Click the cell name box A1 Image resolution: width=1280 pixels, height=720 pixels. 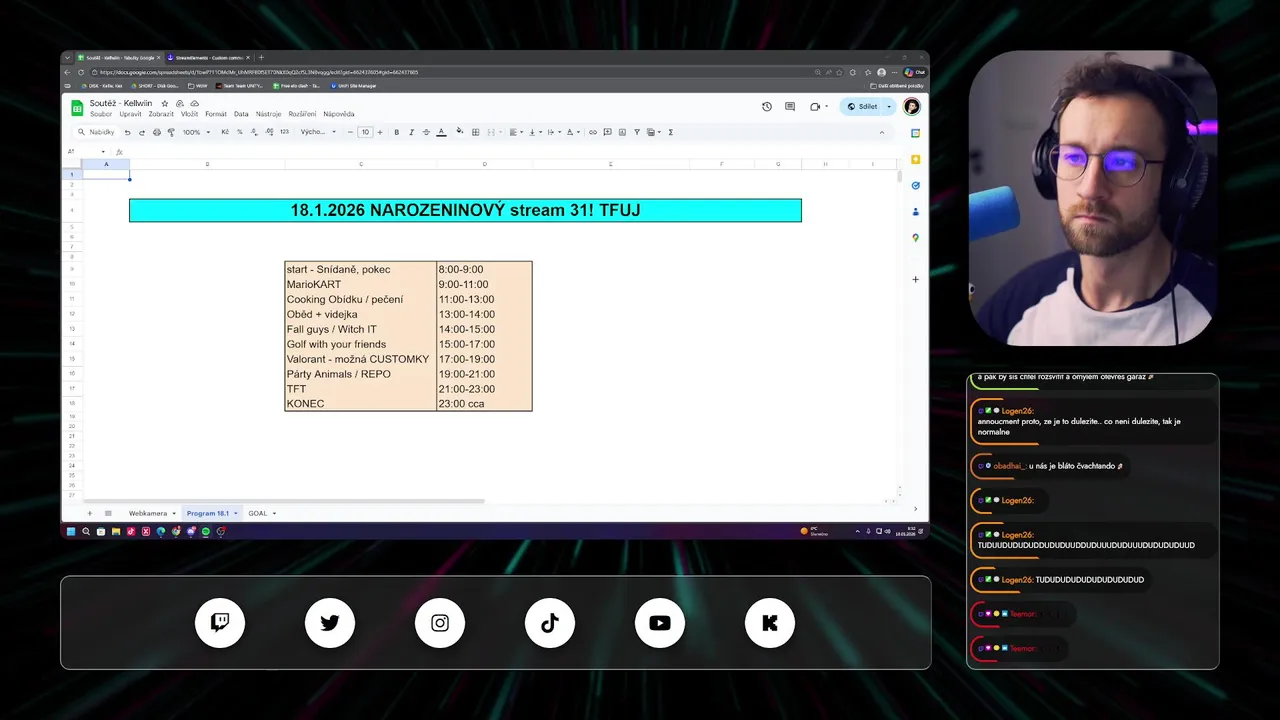[86, 151]
